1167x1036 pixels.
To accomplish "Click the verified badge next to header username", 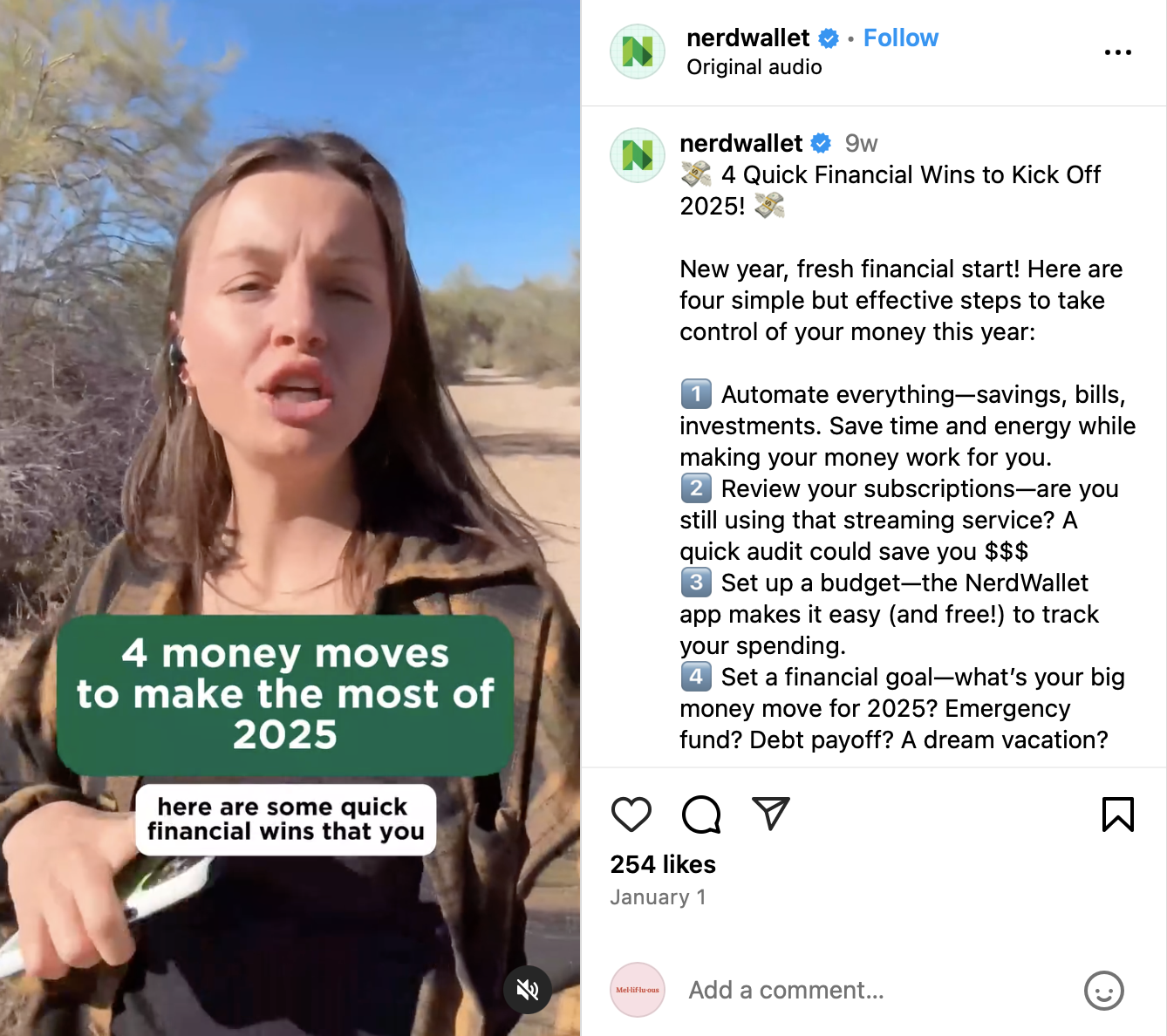I will (829, 38).
